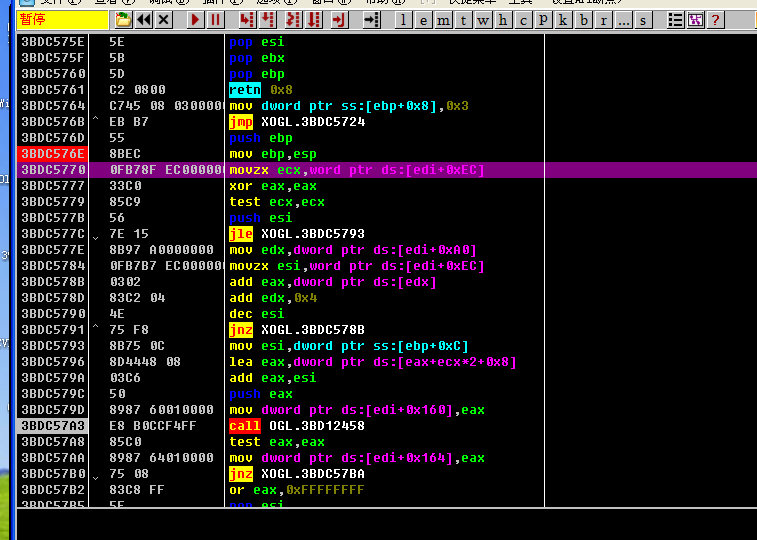757x540 pixels.
Task: Select the gray-marked address 3BDC57A3
Action: coord(53,426)
